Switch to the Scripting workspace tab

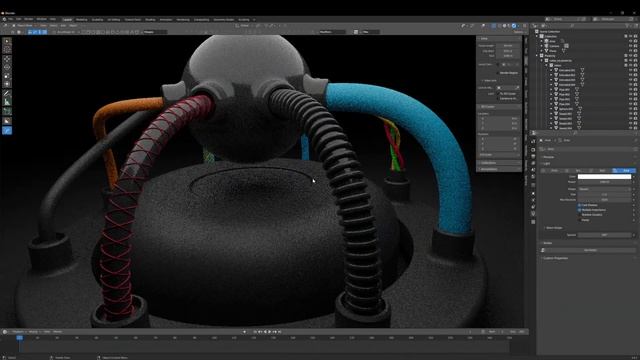[x=244, y=20]
